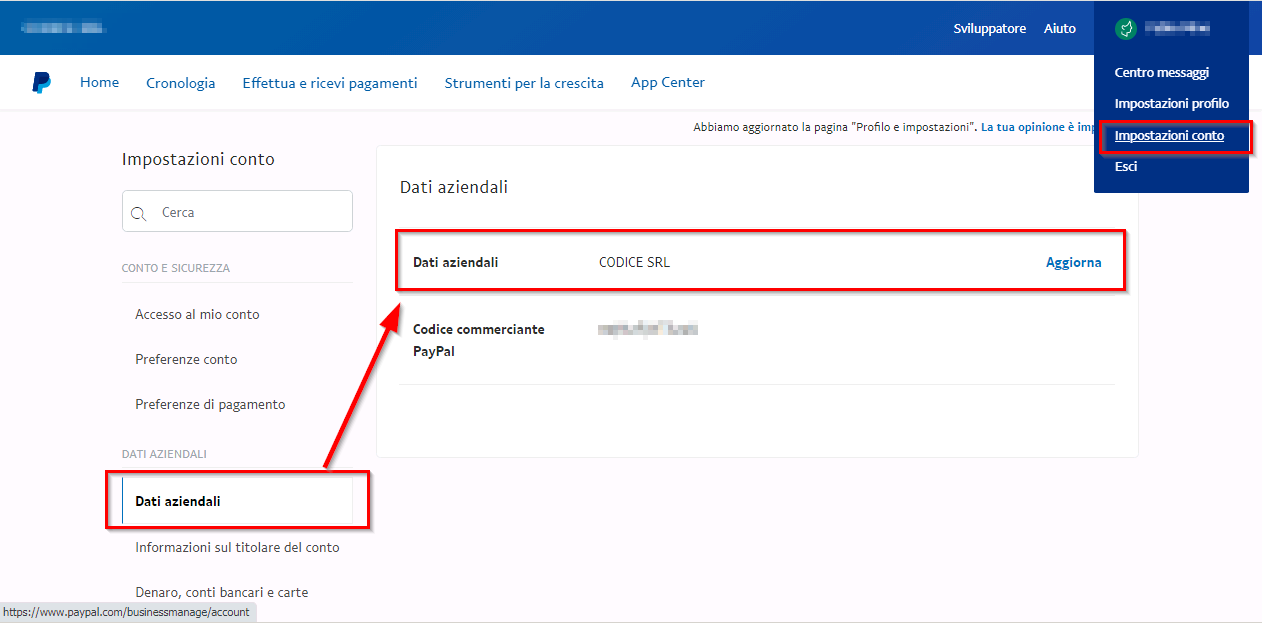1262x624 pixels.
Task: Click the Impostazioni conto sidebar heading
Action: (x=198, y=159)
